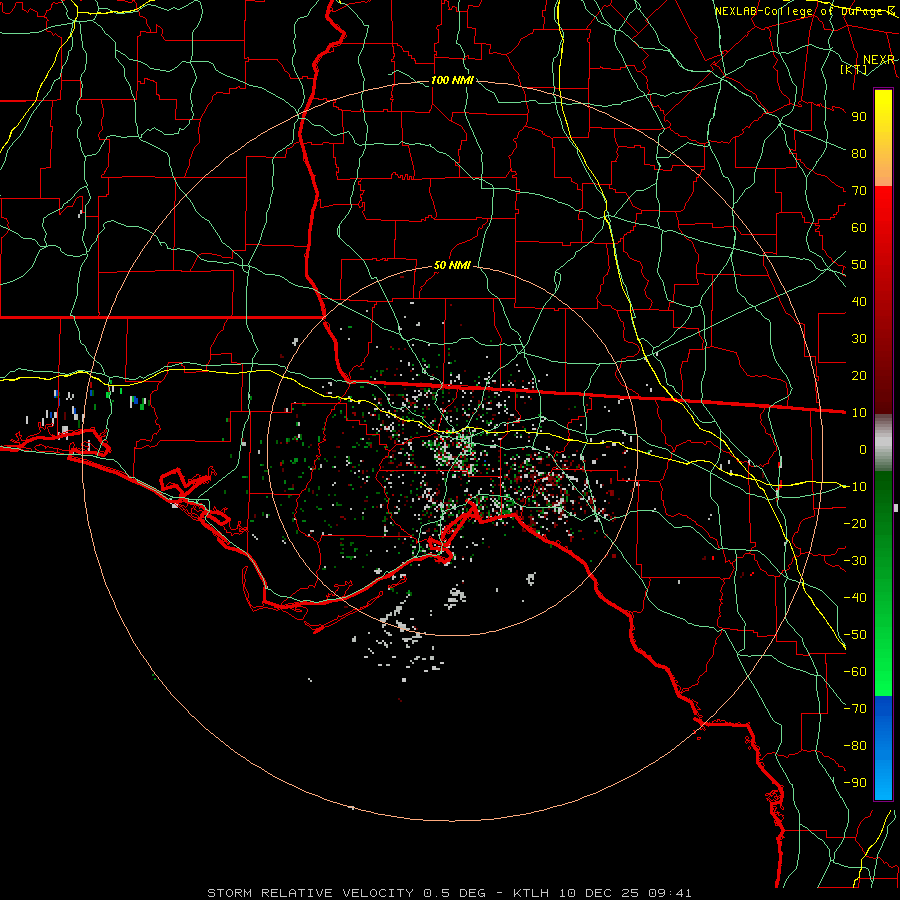Select the 80 knots scale label
Screen dimensions: 900x900
coord(859,153)
